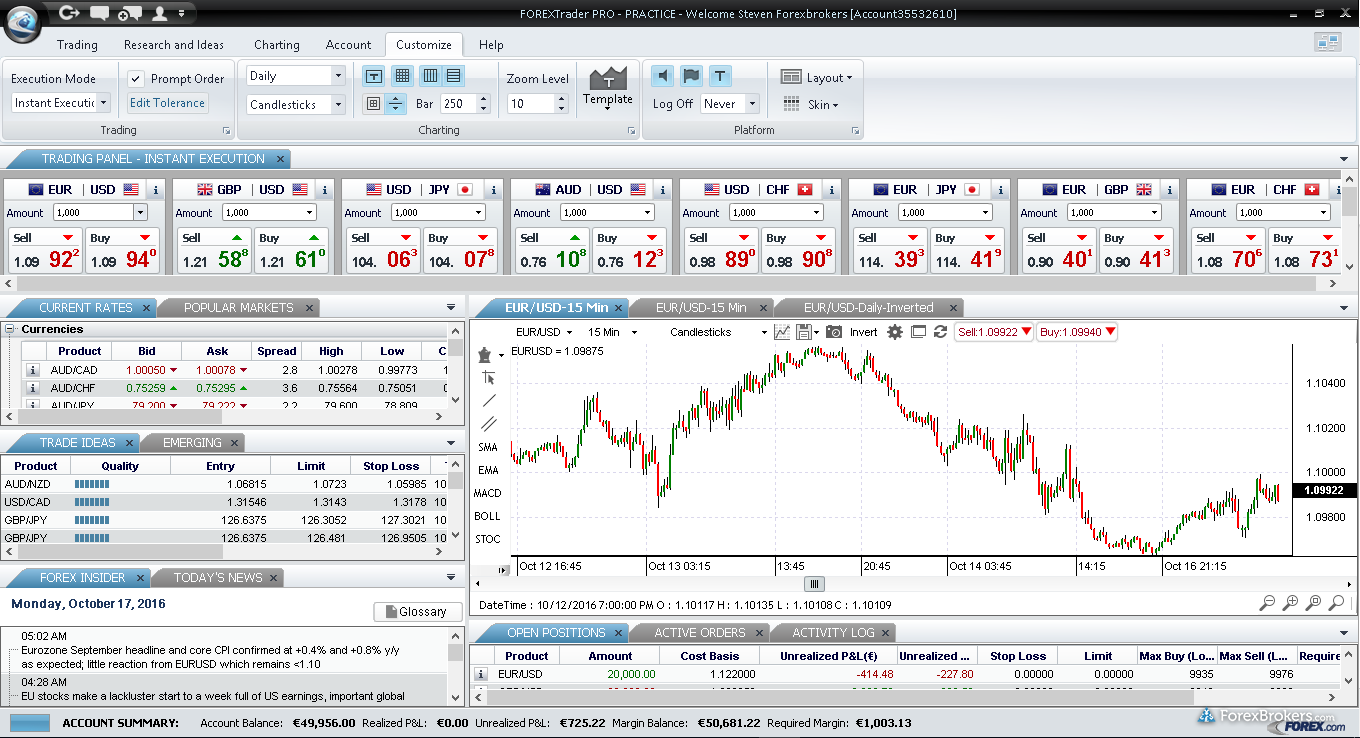This screenshot has width=1360, height=738.
Task: Click the save chart floppy disk icon
Action: click(803, 332)
